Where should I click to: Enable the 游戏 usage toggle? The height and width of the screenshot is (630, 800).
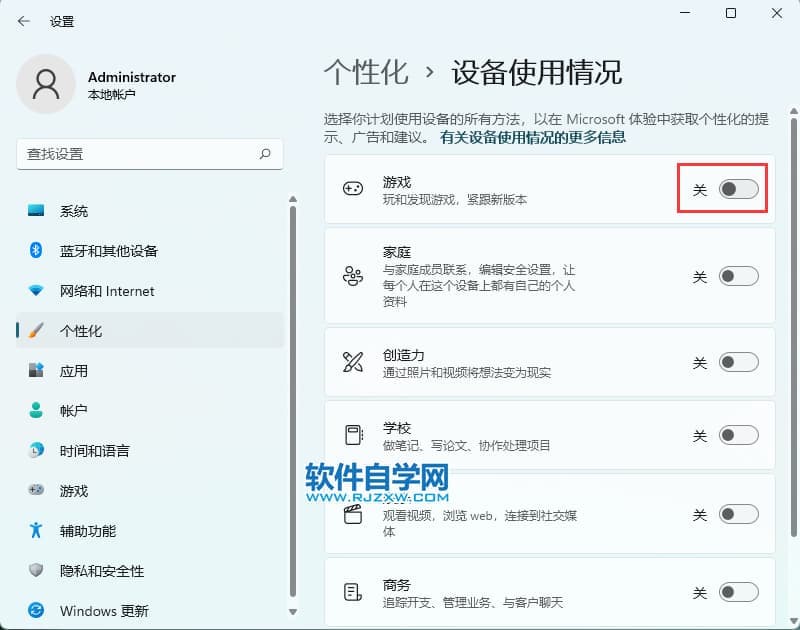click(x=739, y=190)
